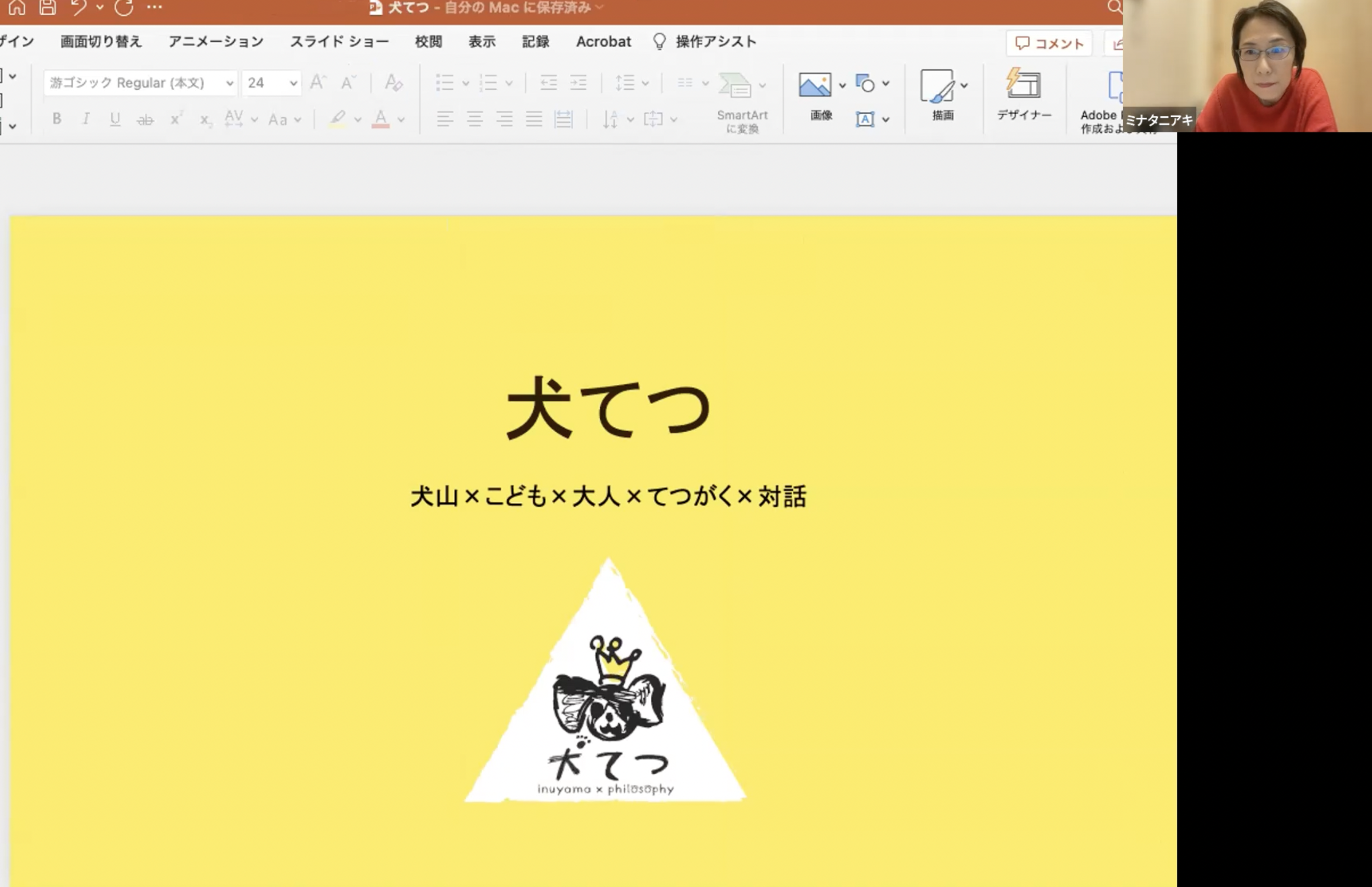Click the increase font size icon

click(318, 83)
